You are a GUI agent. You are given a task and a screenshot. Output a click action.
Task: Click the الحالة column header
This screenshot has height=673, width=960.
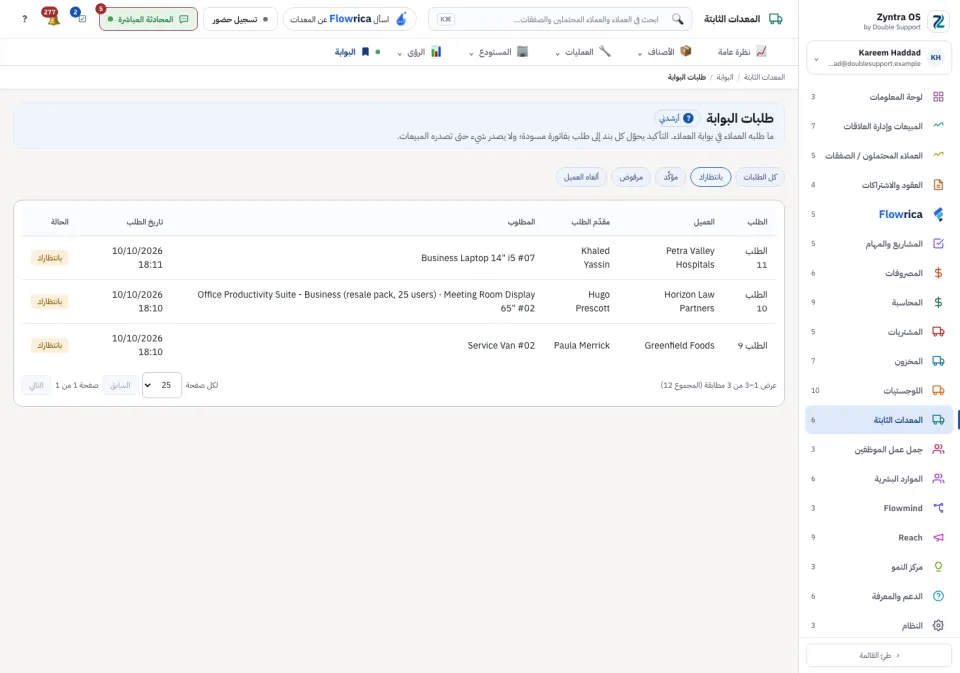(x=59, y=222)
